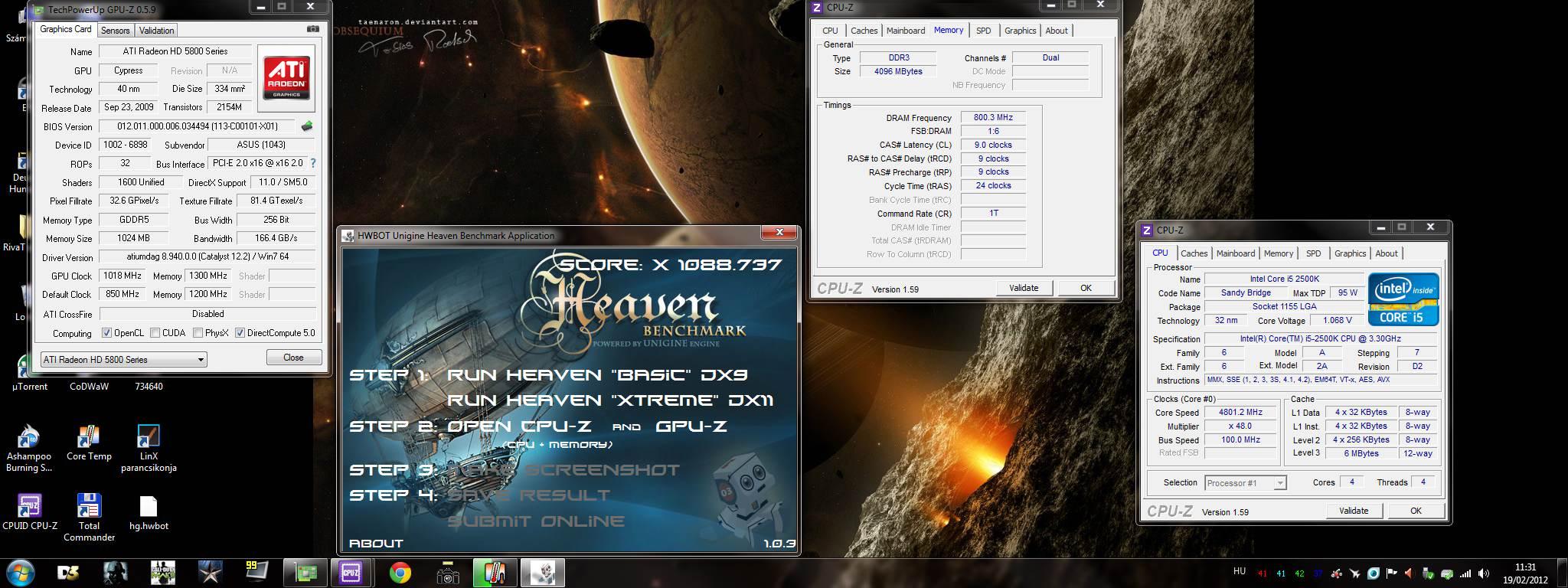Viewport: 1568px width, 588px height.
Task: Open Processor #1 selection dropdown
Action: click(x=1246, y=482)
